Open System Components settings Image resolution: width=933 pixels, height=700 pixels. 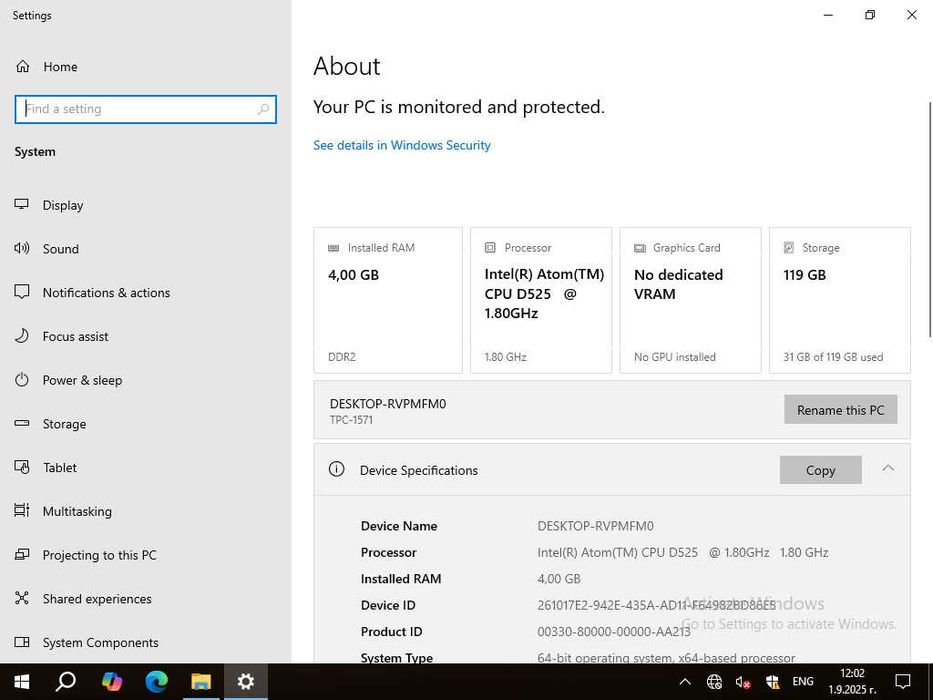(101, 643)
